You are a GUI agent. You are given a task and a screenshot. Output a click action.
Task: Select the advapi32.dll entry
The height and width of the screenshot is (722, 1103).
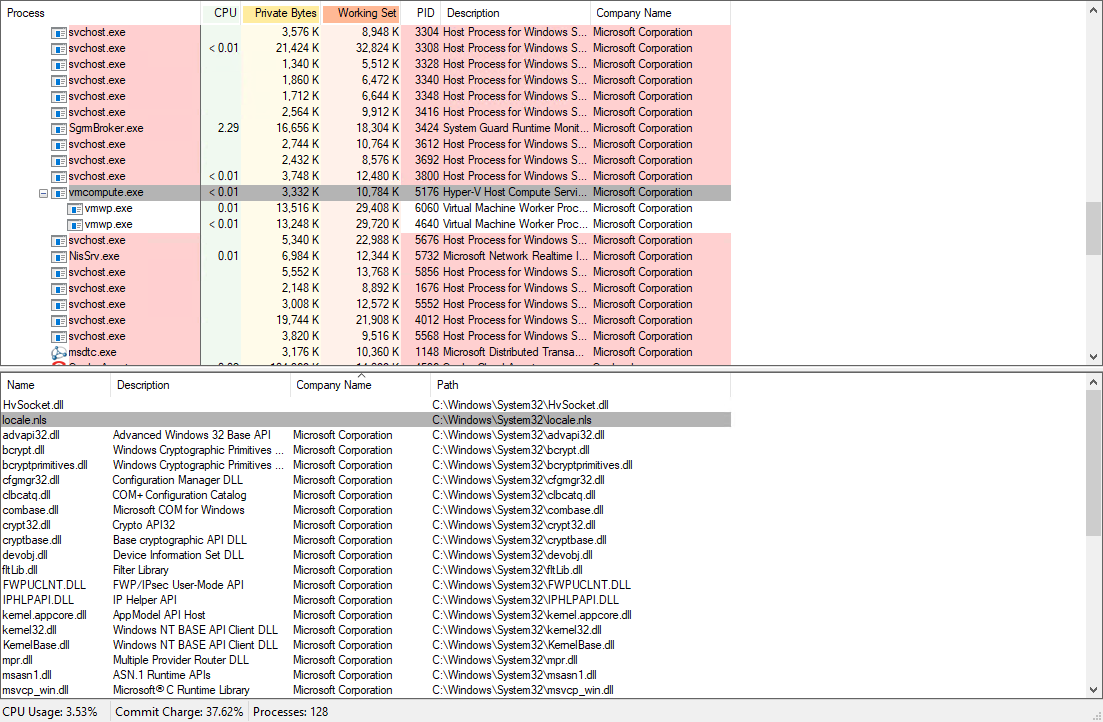pos(366,436)
